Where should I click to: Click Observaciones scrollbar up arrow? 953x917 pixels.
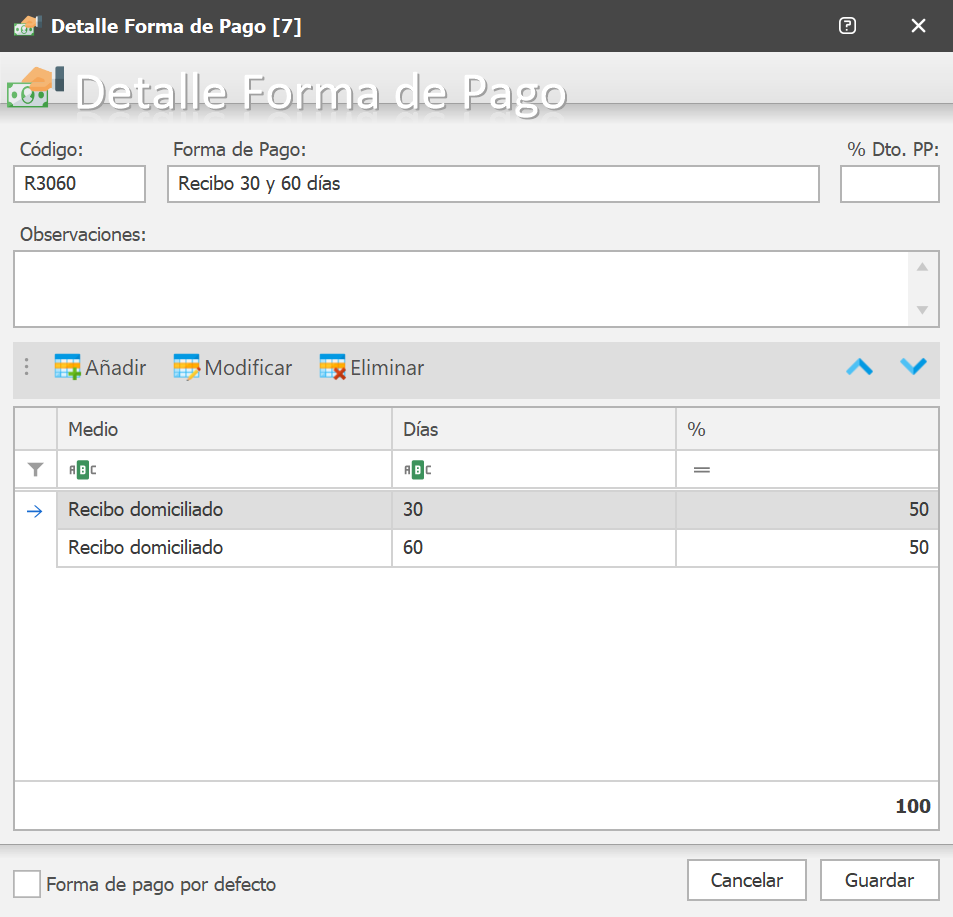tap(922, 267)
